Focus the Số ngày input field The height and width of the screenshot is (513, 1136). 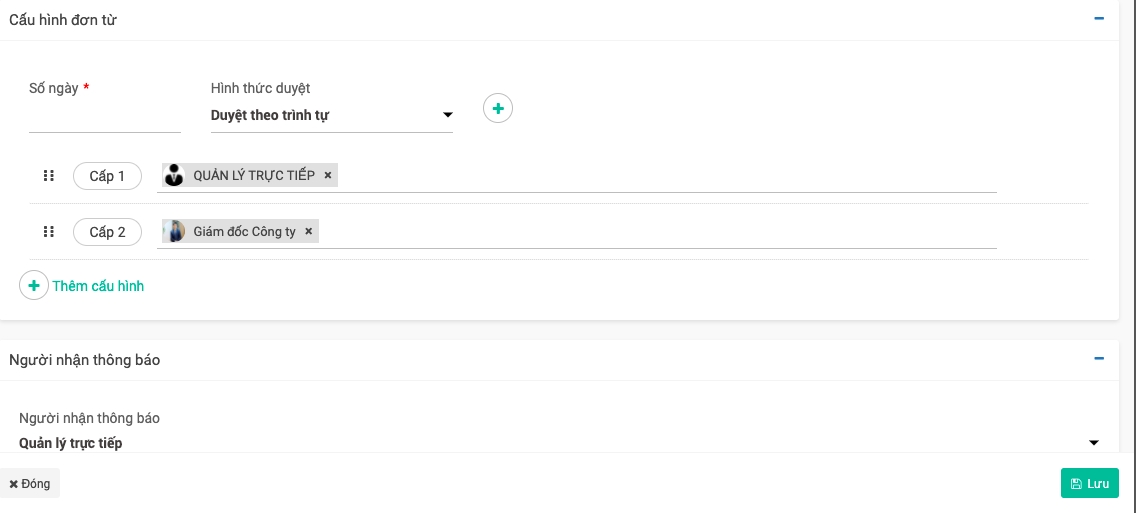[105, 118]
